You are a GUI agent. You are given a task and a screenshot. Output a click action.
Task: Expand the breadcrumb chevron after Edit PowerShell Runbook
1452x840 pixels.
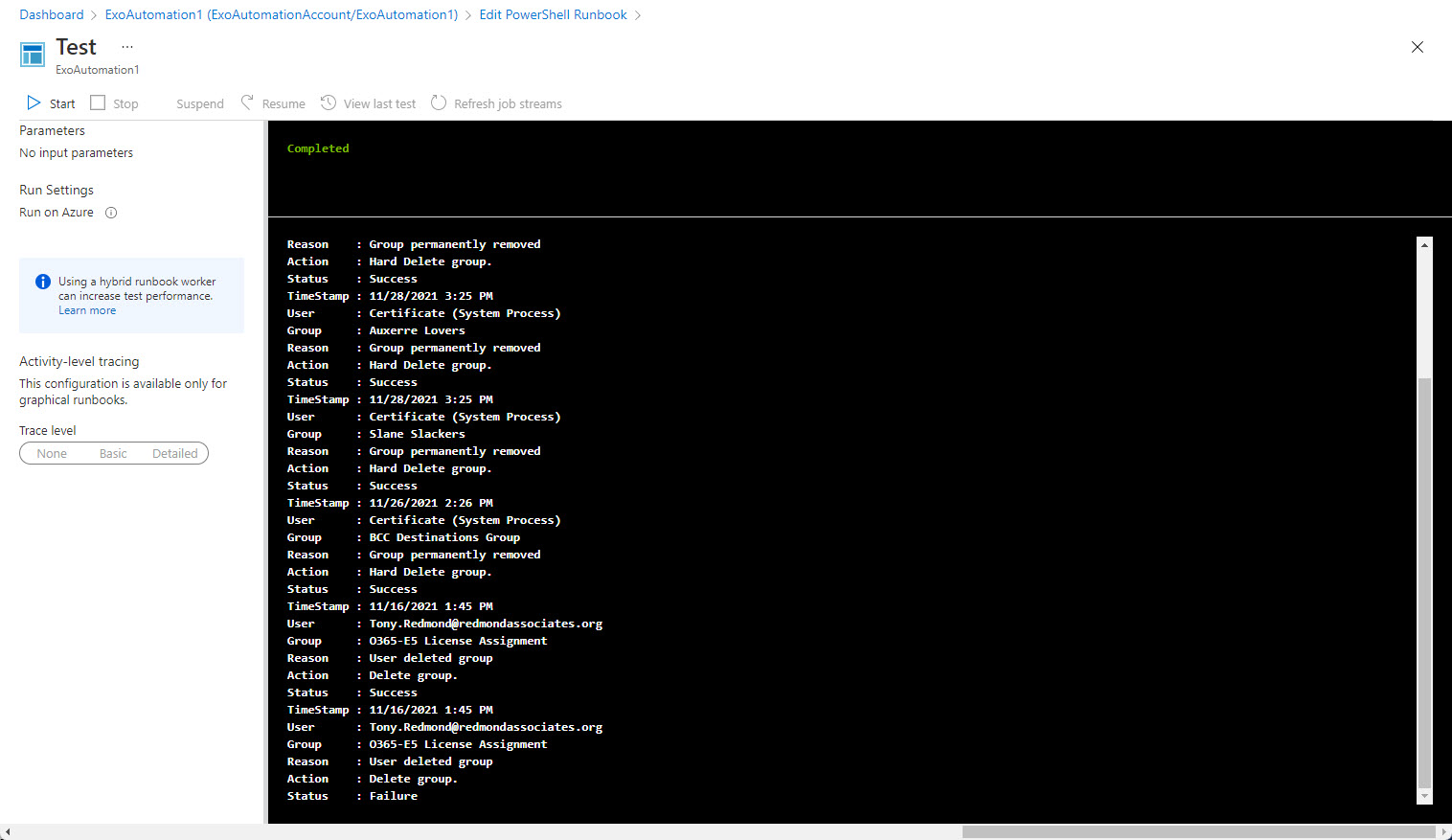[638, 14]
